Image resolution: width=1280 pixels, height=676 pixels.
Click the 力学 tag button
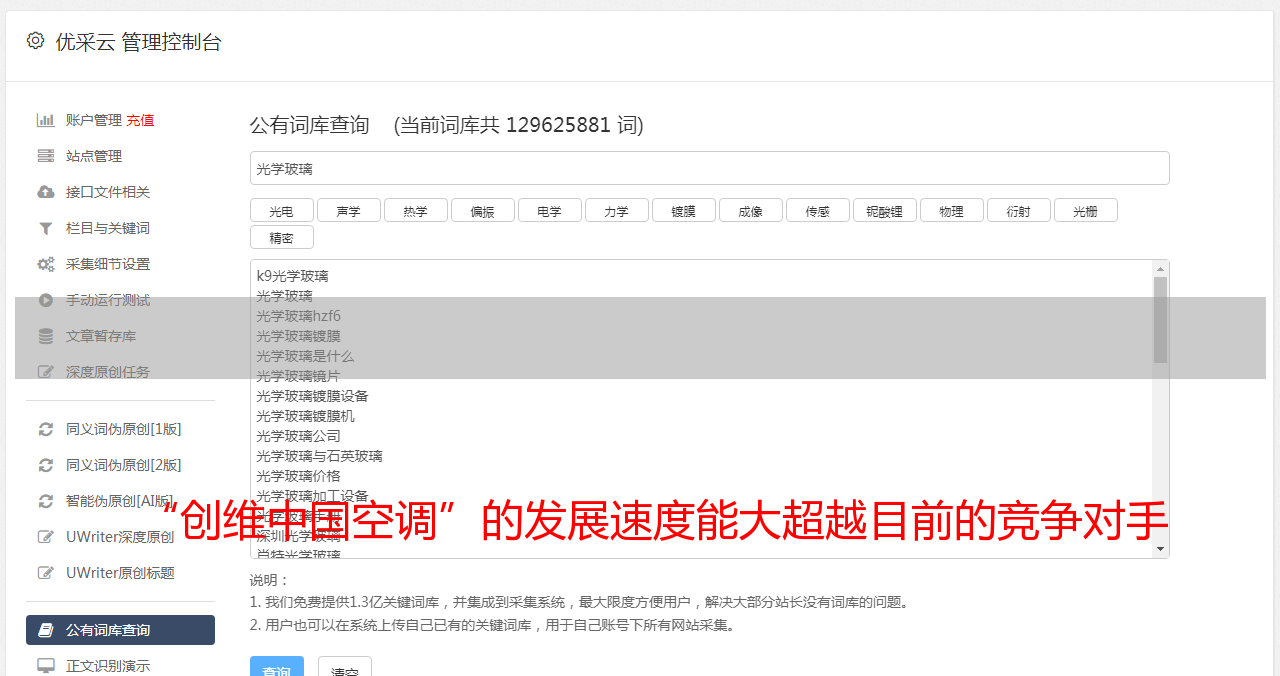(616, 211)
